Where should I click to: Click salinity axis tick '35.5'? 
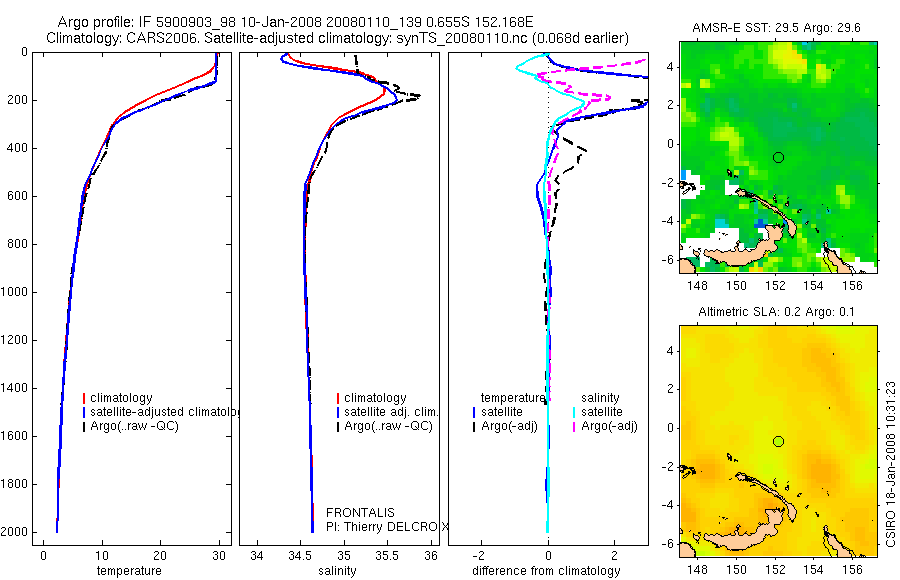[387, 556]
